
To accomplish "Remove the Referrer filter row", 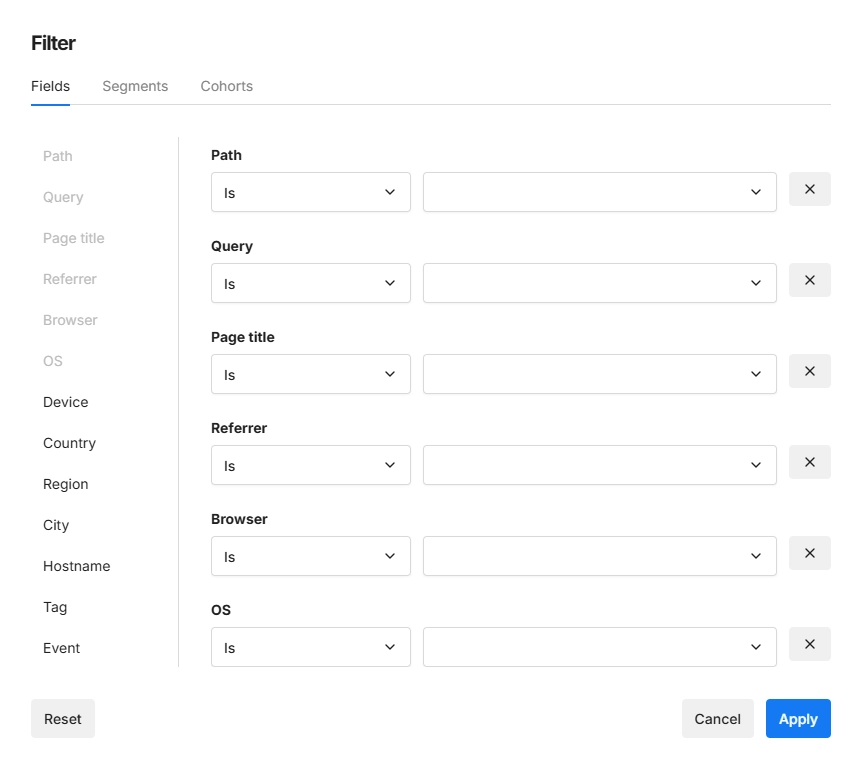I will [809, 462].
